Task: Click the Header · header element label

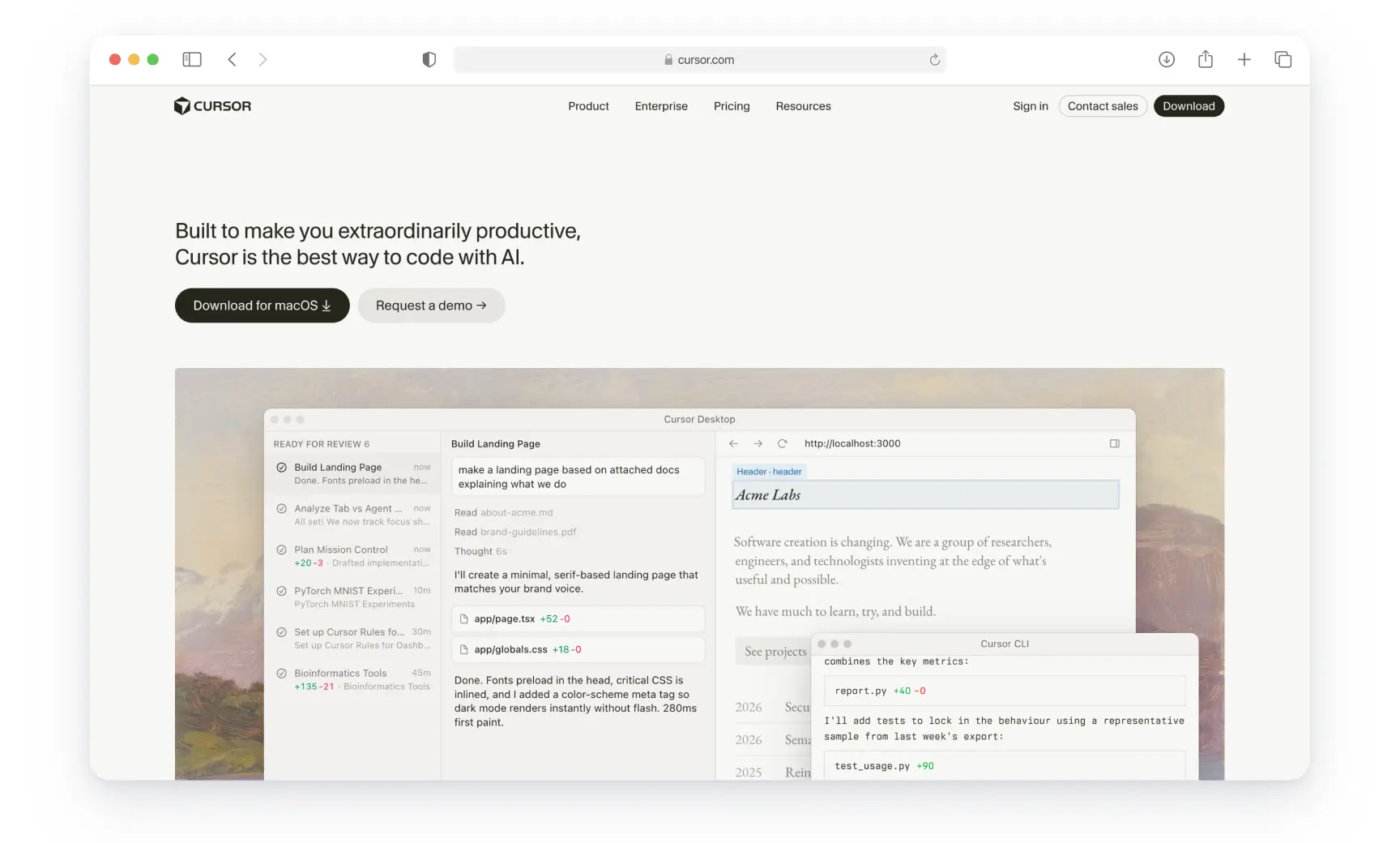Action: click(x=769, y=472)
